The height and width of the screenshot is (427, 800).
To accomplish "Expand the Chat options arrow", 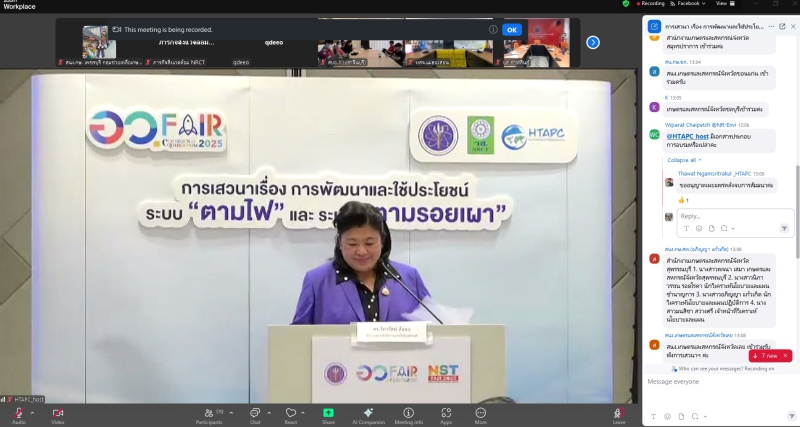I will (x=269, y=413).
